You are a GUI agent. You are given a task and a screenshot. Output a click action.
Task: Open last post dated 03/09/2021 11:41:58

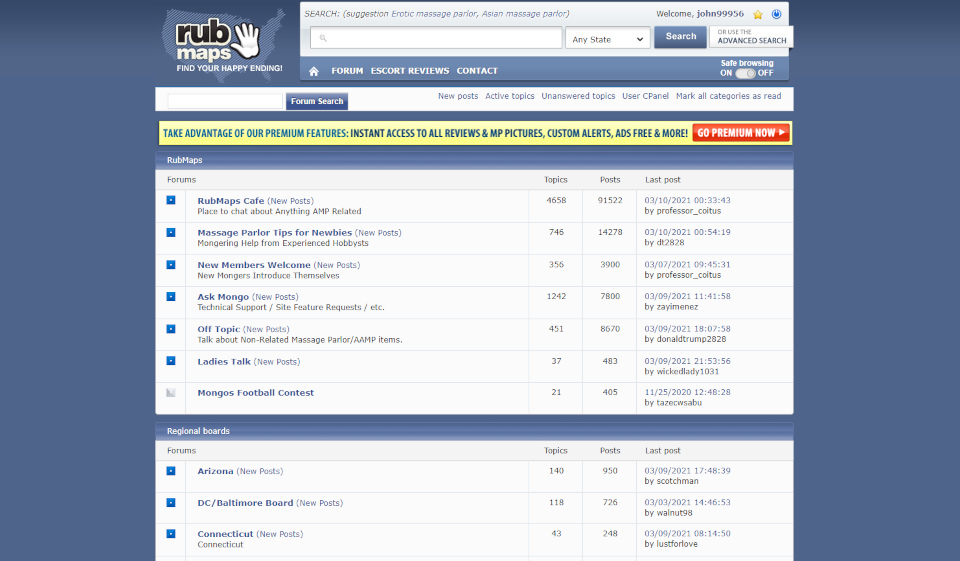tap(687, 296)
